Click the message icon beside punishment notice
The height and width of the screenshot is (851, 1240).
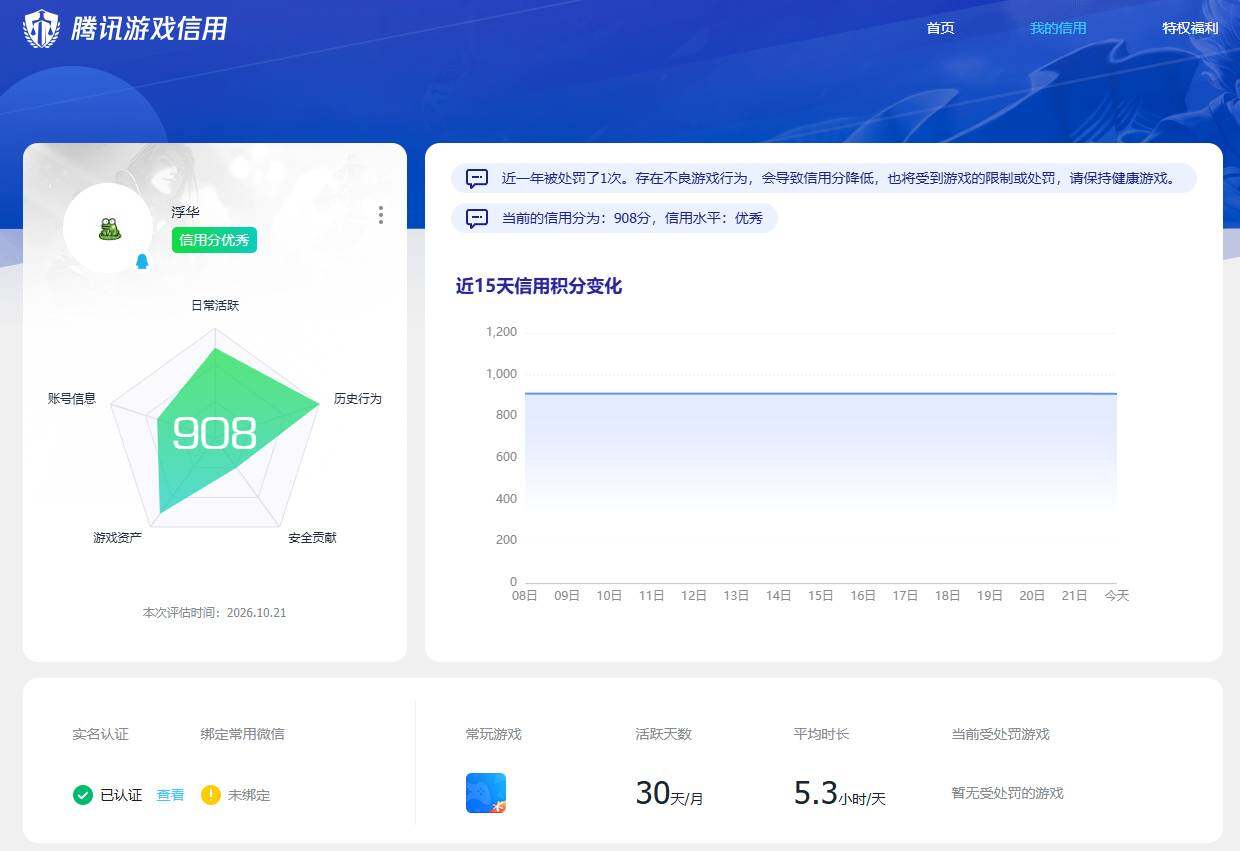click(x=477, y=178)
